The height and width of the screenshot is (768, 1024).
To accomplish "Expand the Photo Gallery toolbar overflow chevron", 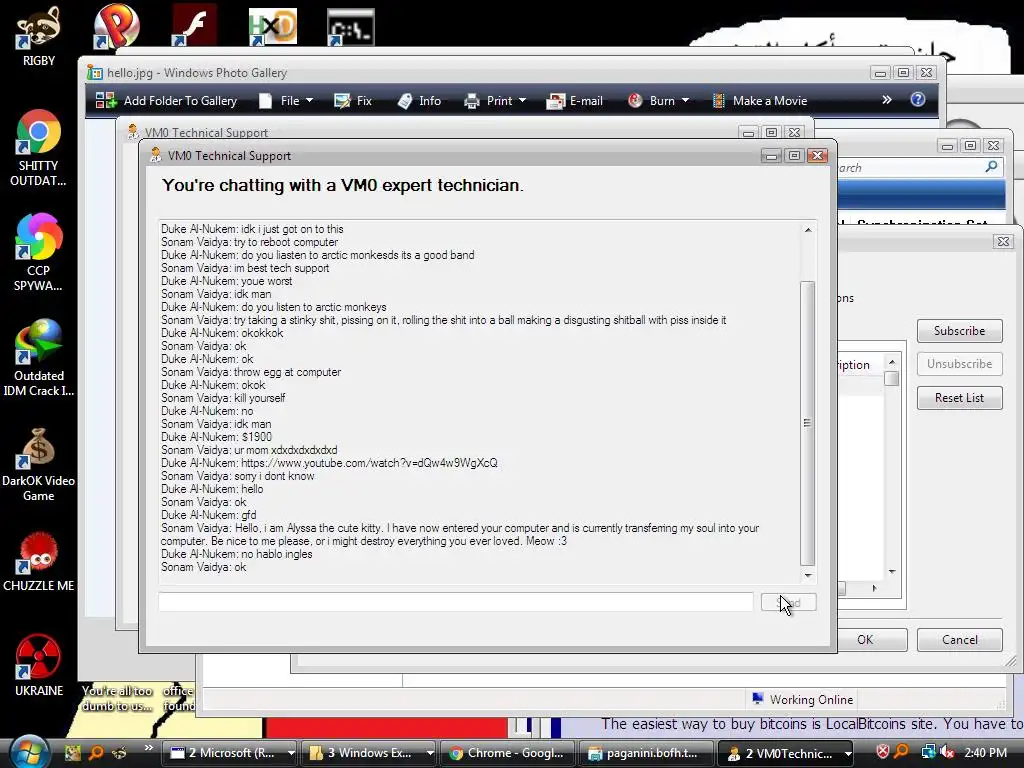I will click(886, 100).
